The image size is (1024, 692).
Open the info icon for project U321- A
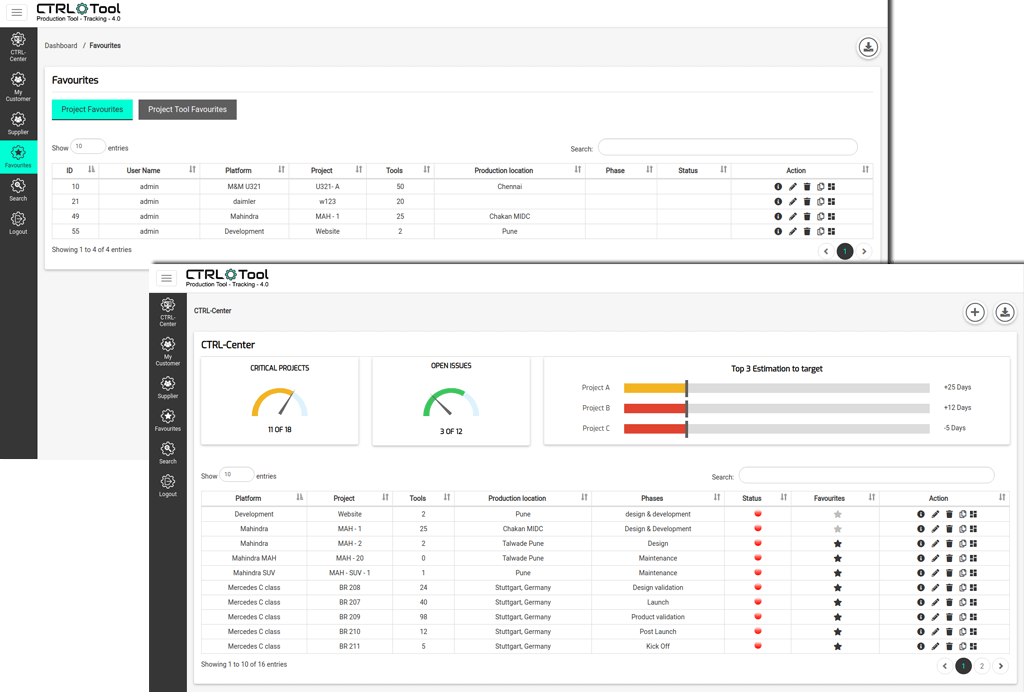[x=778, y=187]
